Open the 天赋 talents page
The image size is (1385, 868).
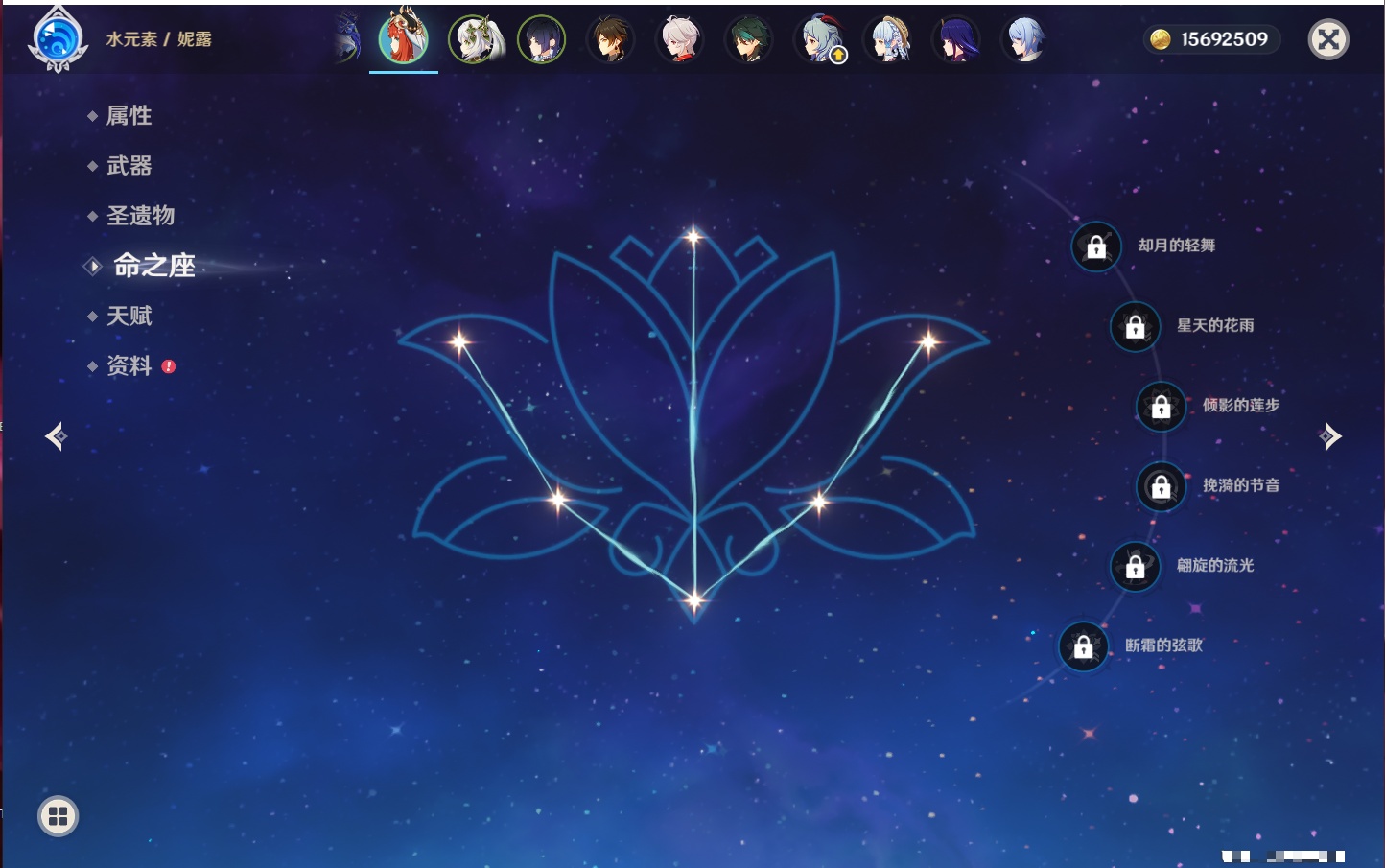click(129, 316)
